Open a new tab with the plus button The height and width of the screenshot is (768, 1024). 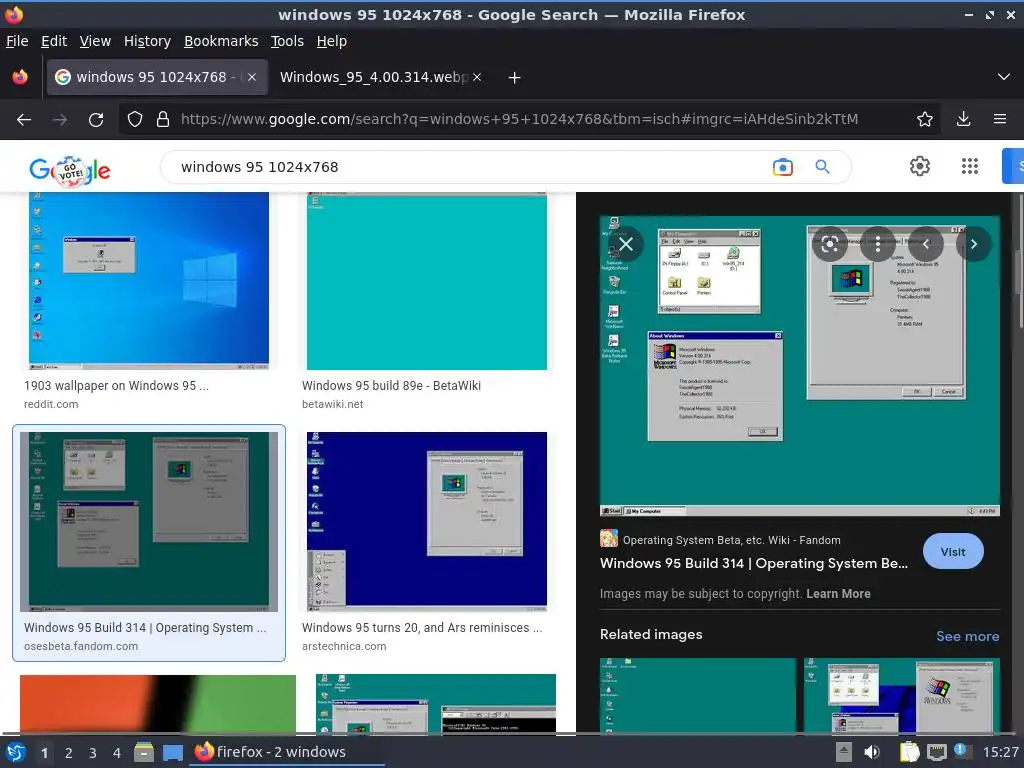[515, 78]
